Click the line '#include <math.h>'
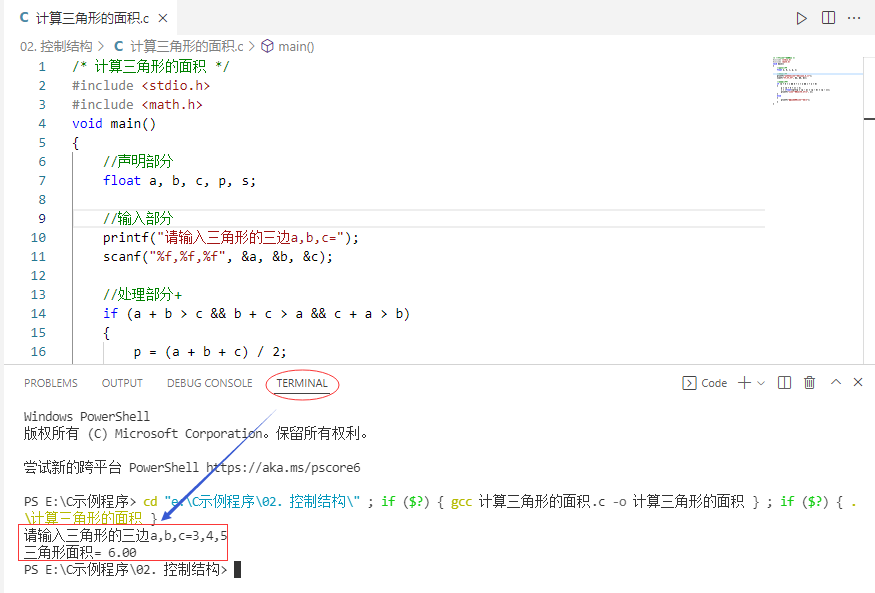The image size is (875, 593). point(137,105)
